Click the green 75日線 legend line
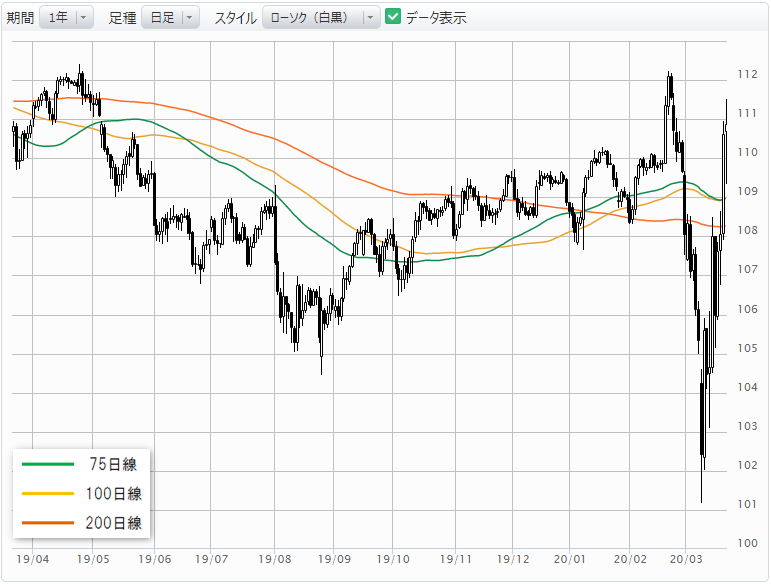Viewport: 771px width, 584px height. coord(48,464)
